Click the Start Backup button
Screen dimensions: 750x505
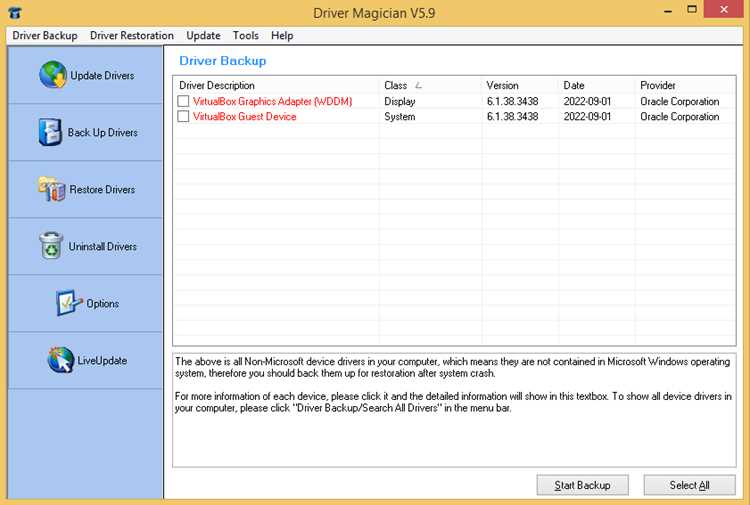[x=583, y=485]
